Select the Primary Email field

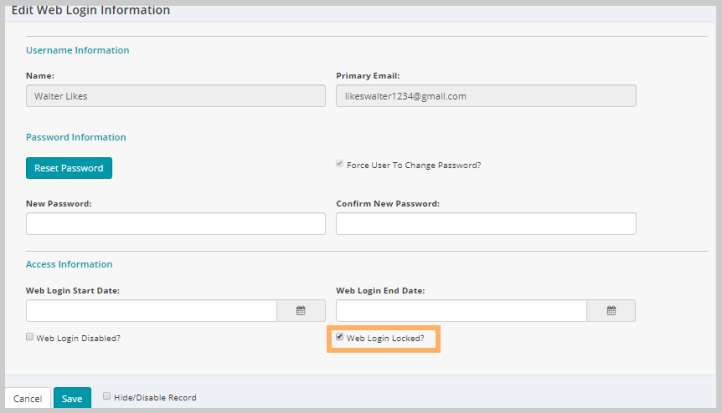click(x=486, y=96)
